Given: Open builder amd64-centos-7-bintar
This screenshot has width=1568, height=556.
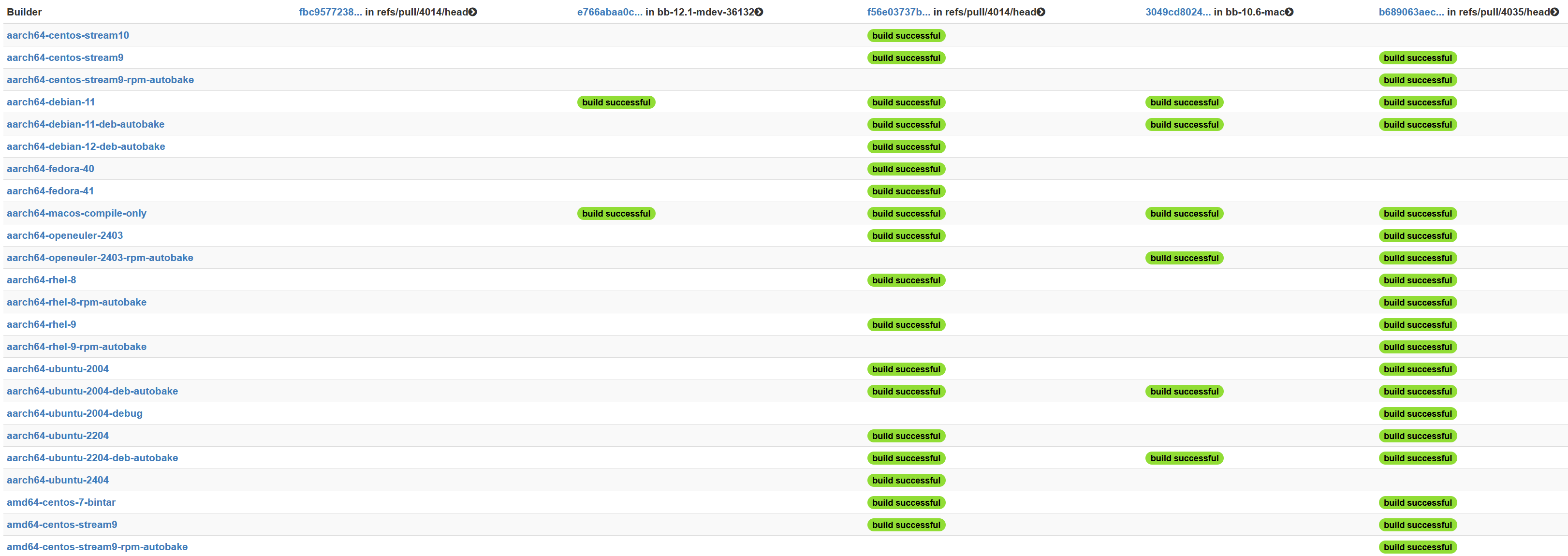Looking at the screenshot, I should point(61,502).
